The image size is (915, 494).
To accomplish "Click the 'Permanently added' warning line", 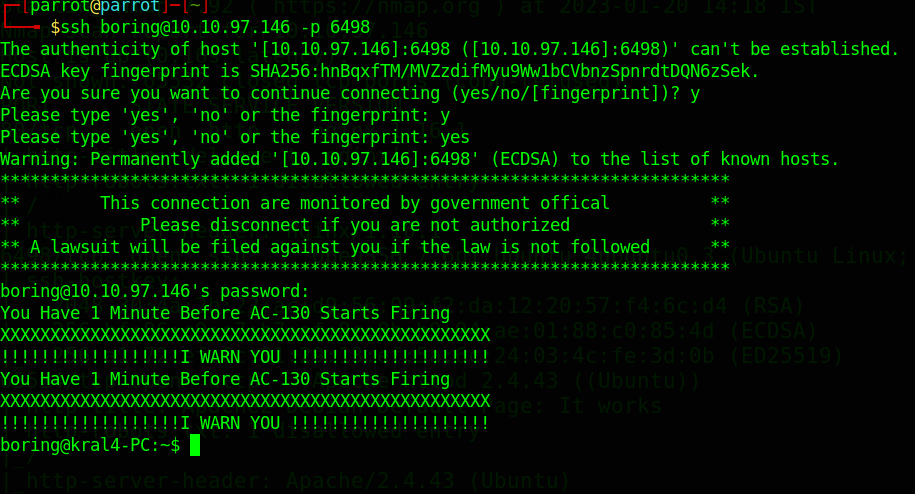I will (x=420, y=159).
